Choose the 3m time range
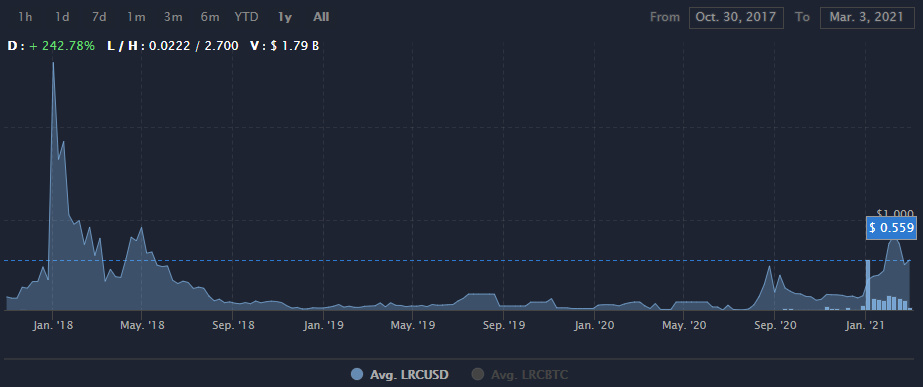This screenshot has width=923, height=387. tap(173, 17)
